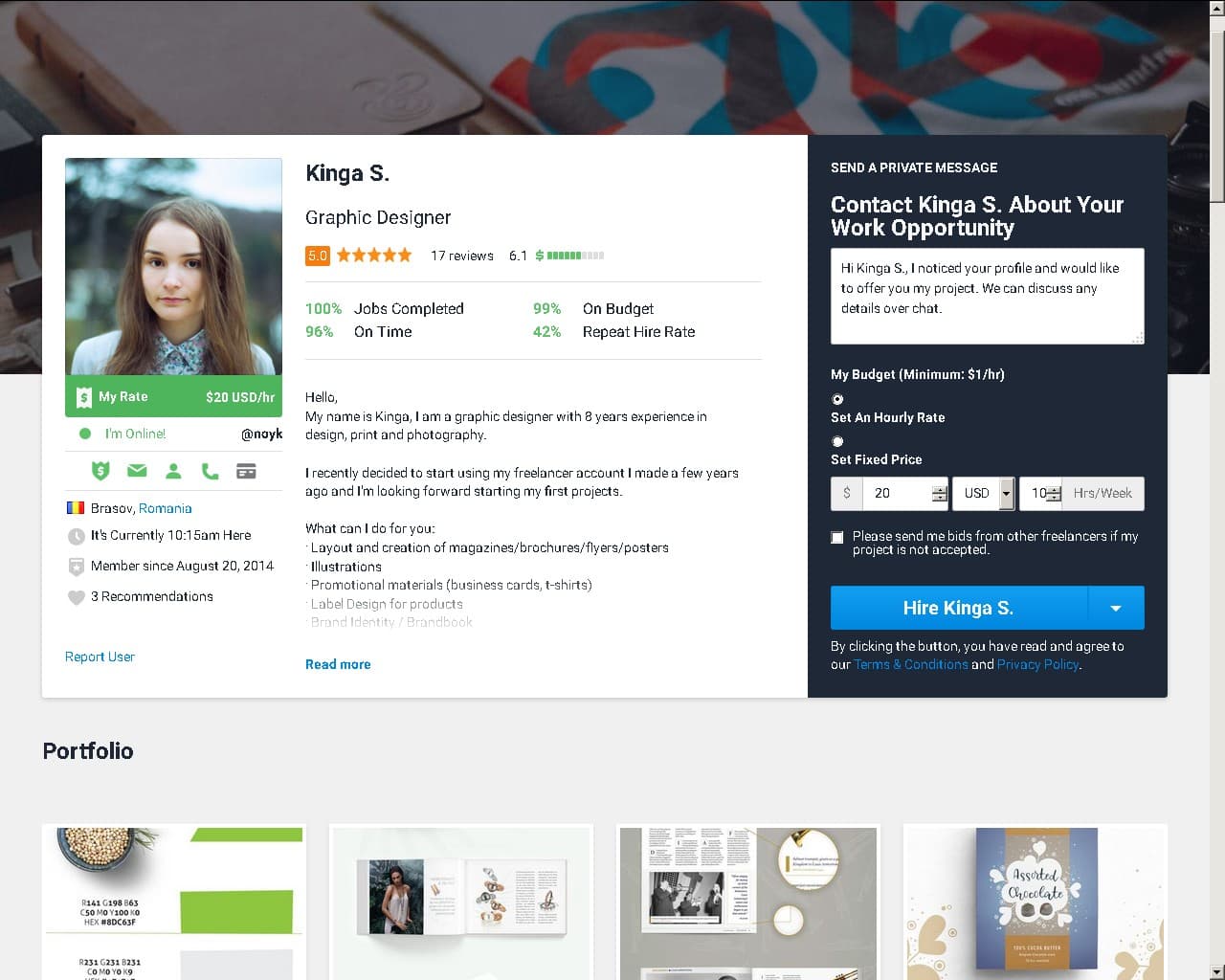This screenshot has height=980, width=1225.
Task: Click the private message text box
Action: coord(988,296)
